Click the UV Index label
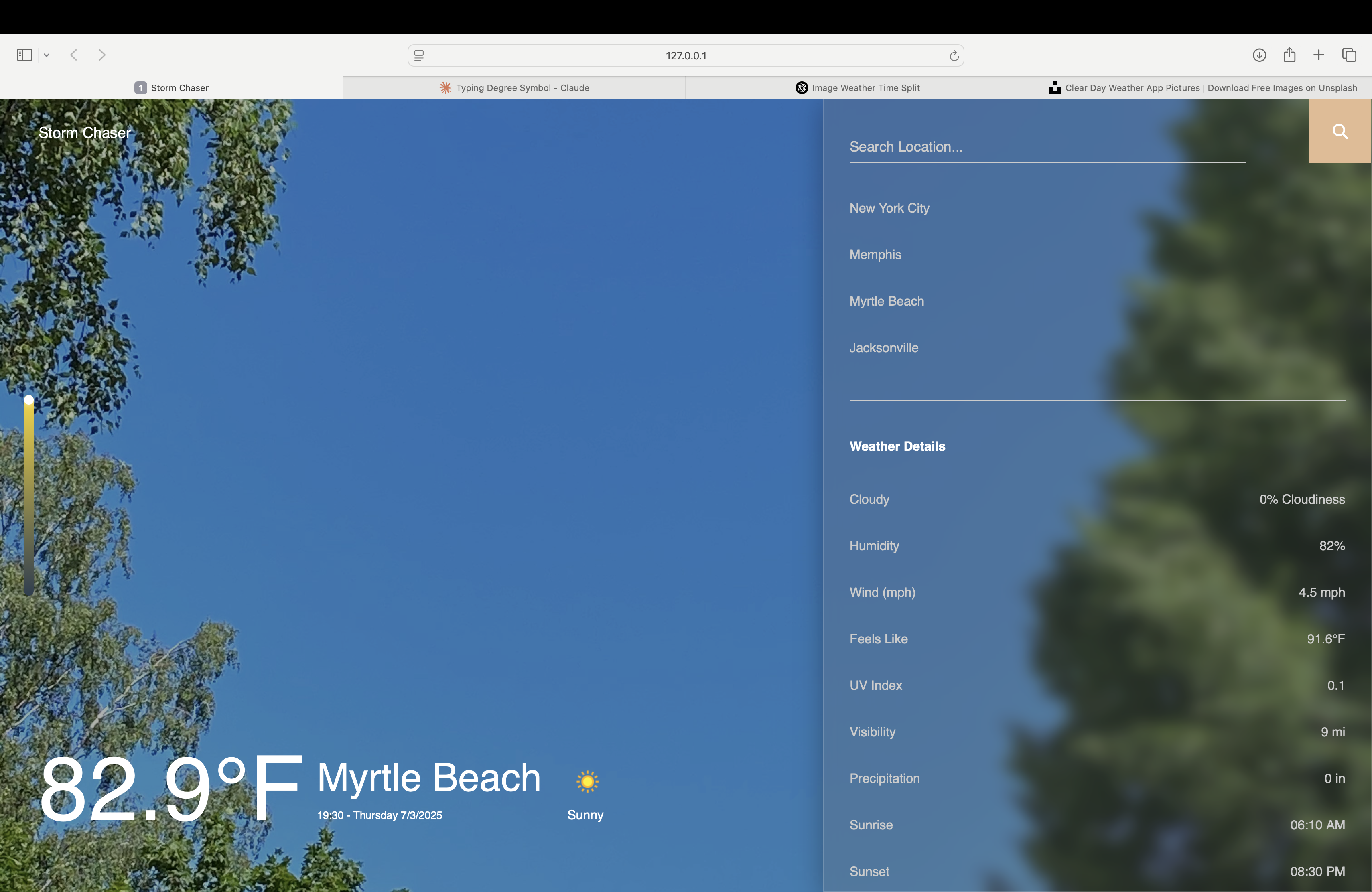 tap(876, 685)
